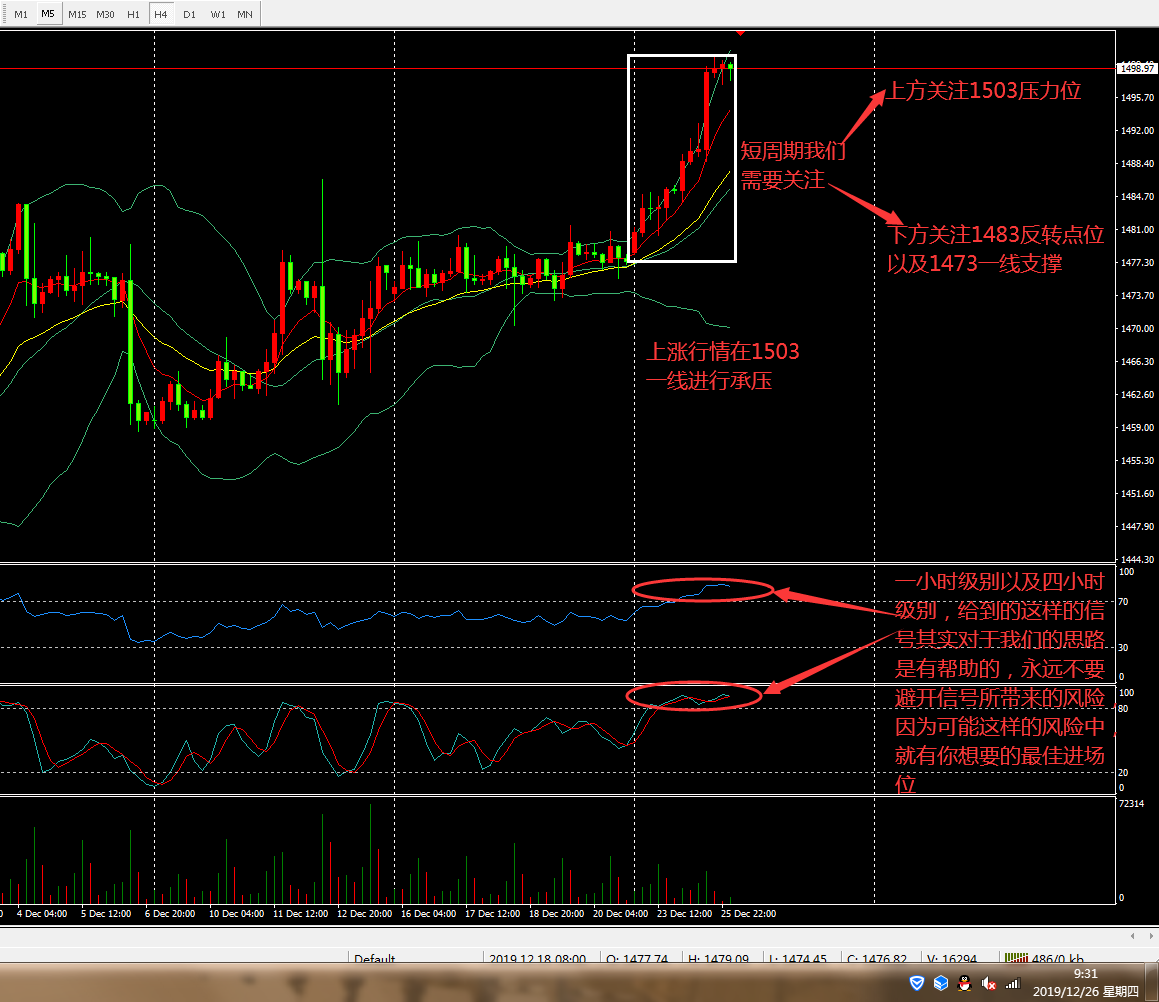Click the connection status bars icon
This screenshot has height=1002, width=1159.
[x=1018, y=958]
